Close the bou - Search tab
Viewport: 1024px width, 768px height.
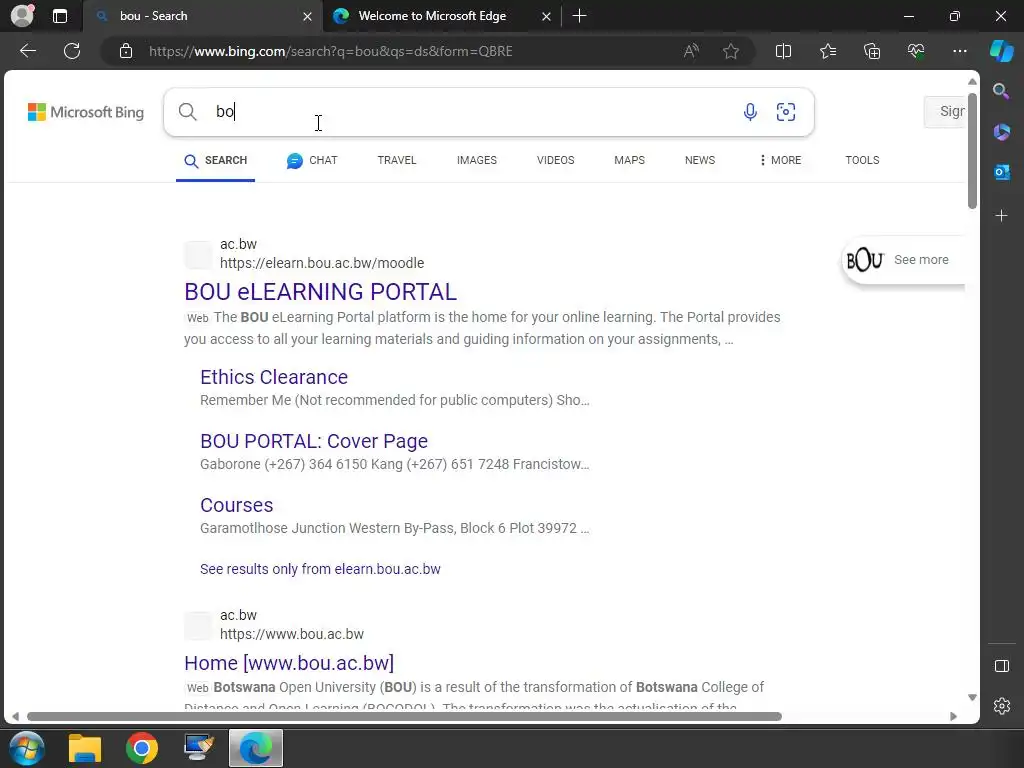[x=307, y=16]
